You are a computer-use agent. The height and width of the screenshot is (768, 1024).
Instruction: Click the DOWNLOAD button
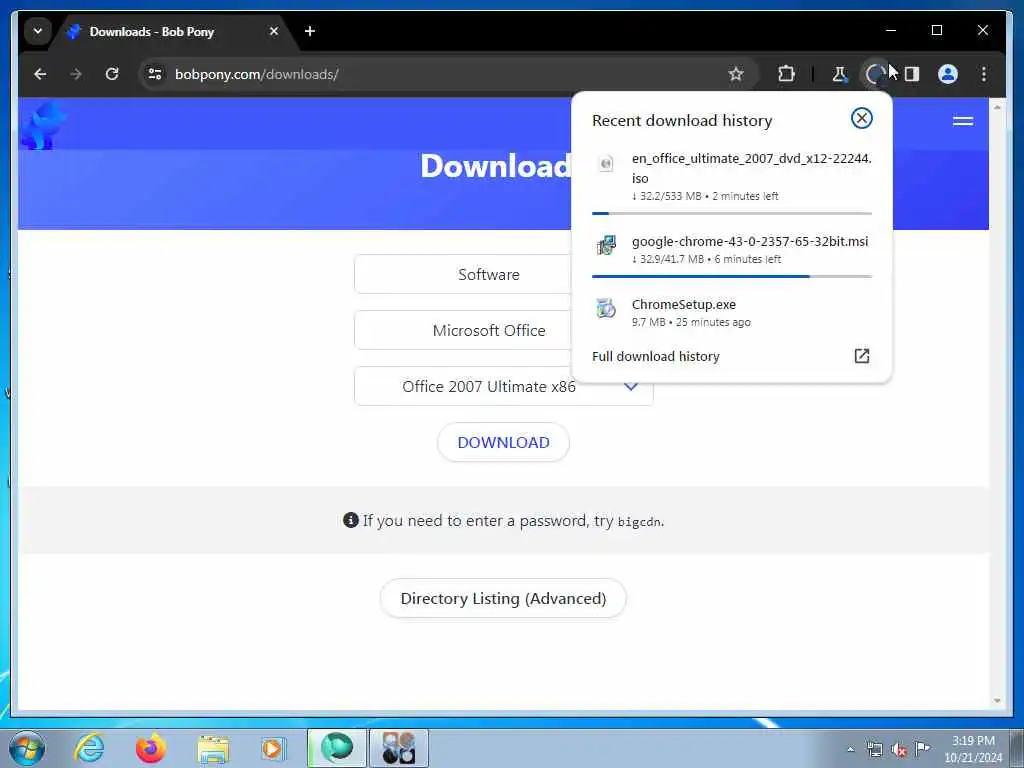pos(503,442)
